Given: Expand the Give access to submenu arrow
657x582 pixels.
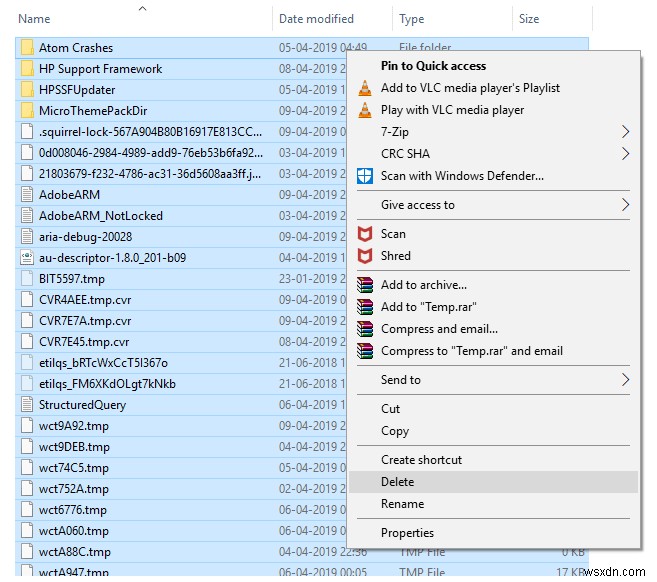Looking at the screenshot, I should (626, 205).
